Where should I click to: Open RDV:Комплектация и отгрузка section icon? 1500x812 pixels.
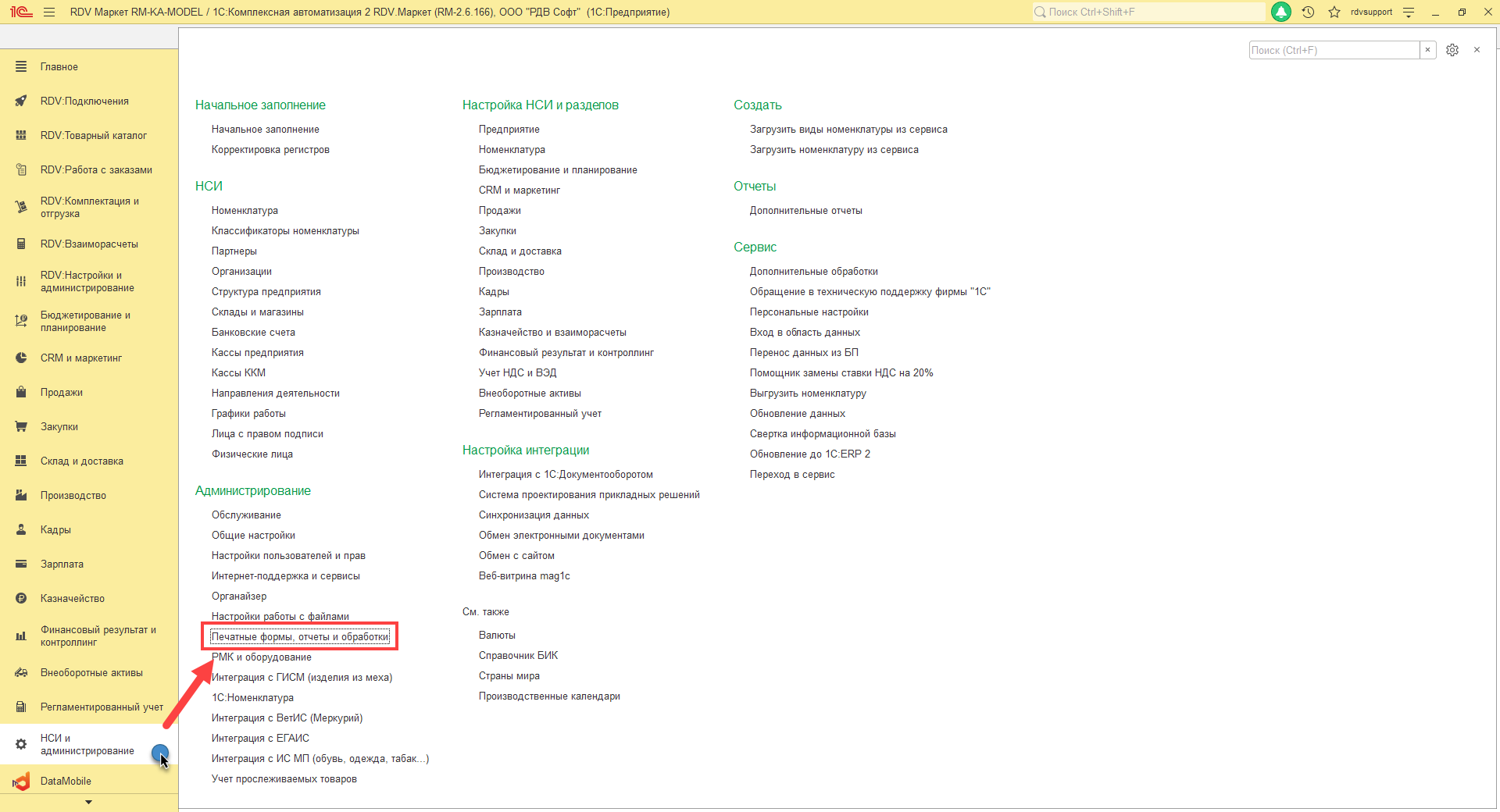tap(21, 207)
